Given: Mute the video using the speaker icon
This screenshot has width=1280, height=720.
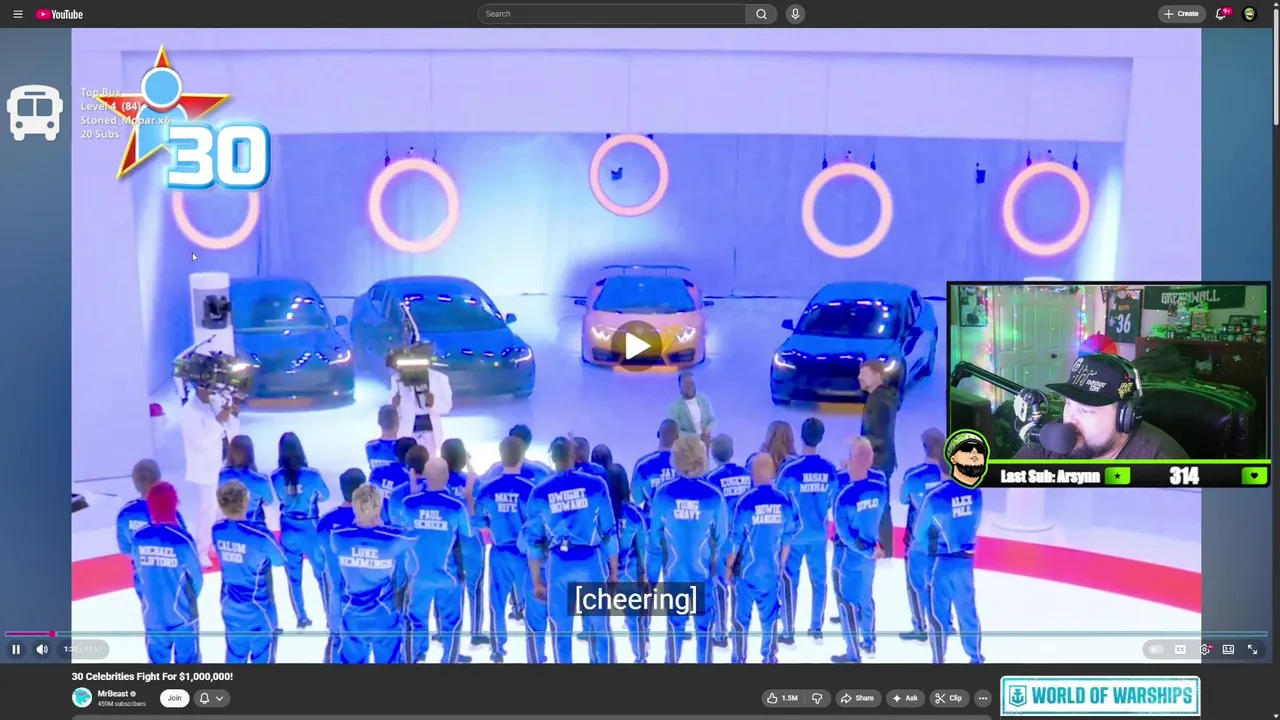Looking at the screenshot, I should (42, 649).
